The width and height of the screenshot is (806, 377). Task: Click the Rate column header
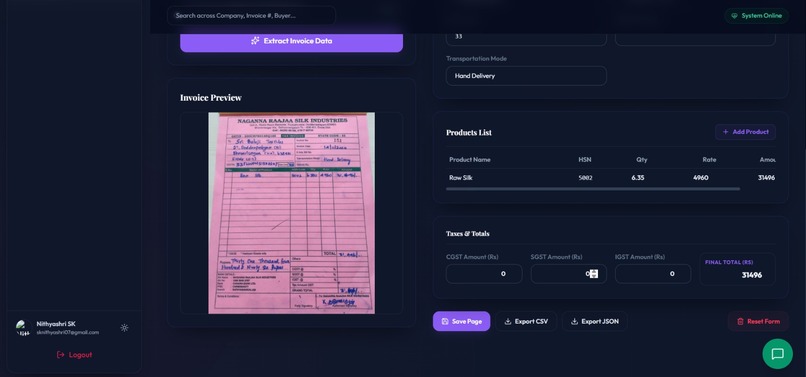pyautogui.click(x=709, y=159)
